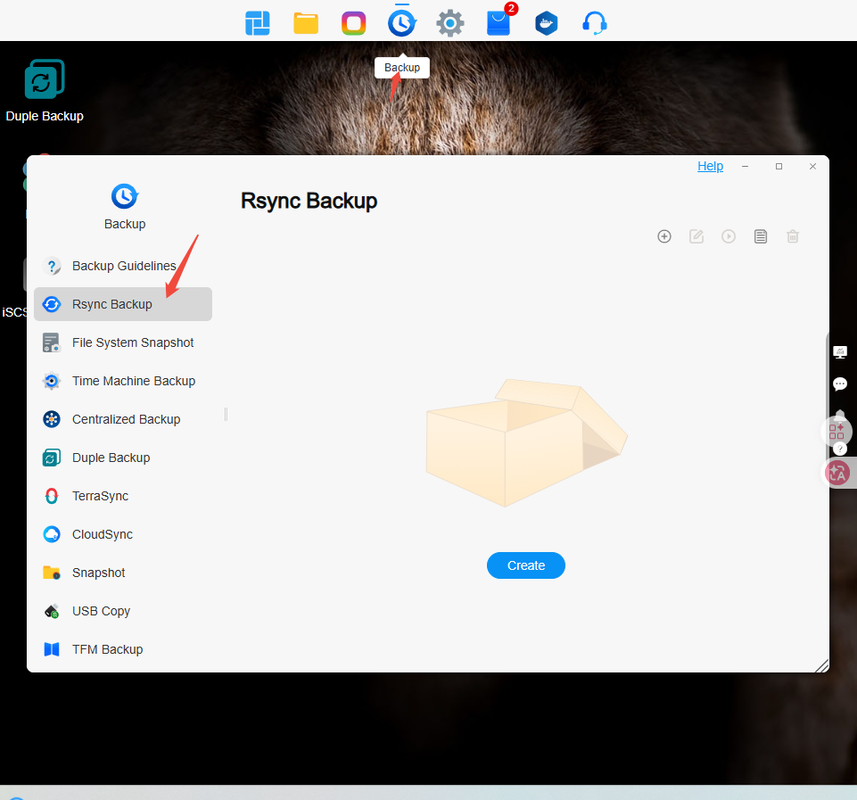
Task: Click the delete task trash icon
Action: 793,236
